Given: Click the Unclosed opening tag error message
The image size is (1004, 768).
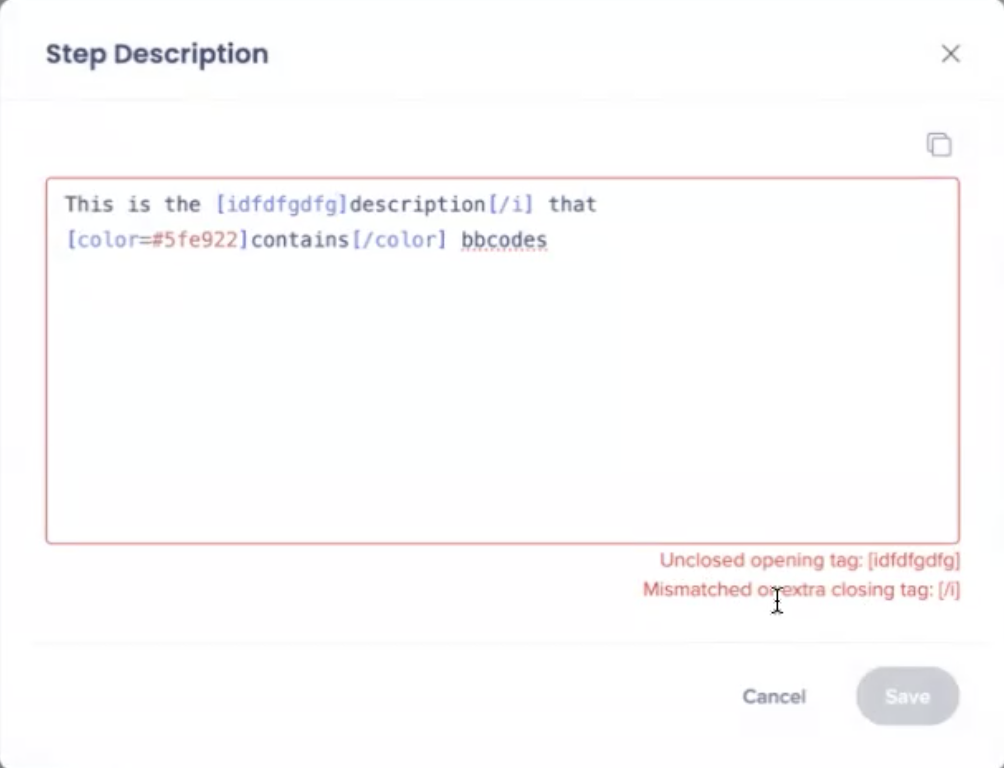Looking at the screenshot, I should [809, 560].
